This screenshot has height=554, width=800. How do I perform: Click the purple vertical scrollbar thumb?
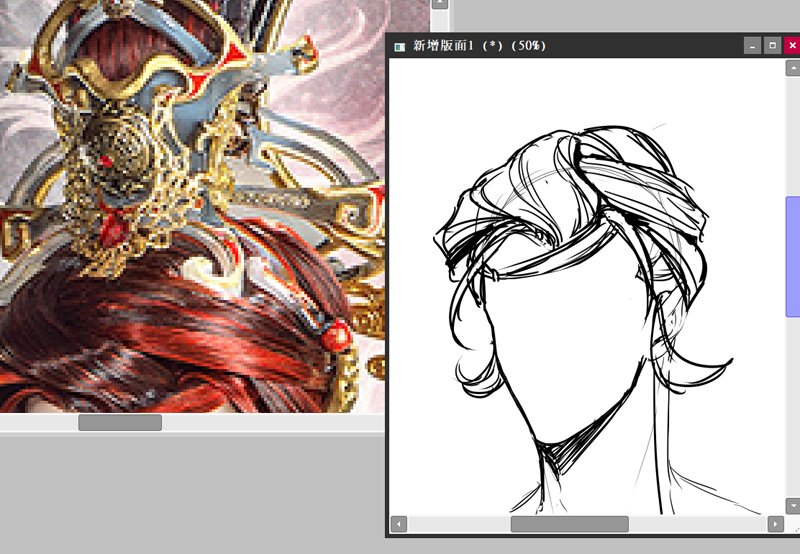(x=792, y=257)
